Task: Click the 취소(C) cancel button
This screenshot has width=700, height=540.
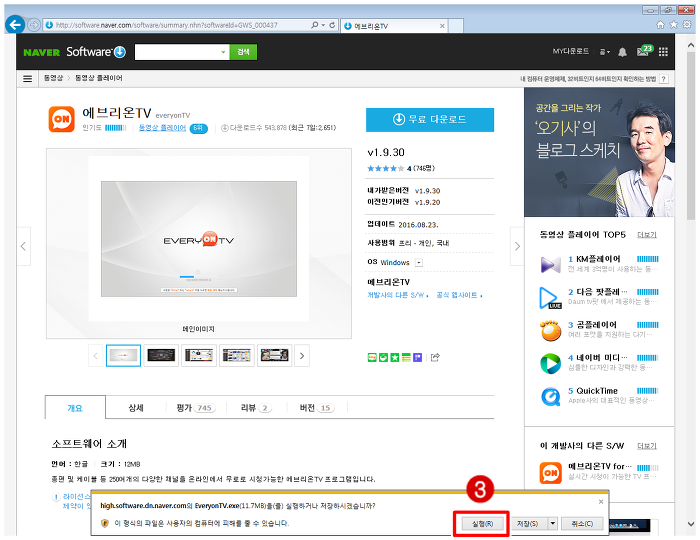Action: click(582, 523)
